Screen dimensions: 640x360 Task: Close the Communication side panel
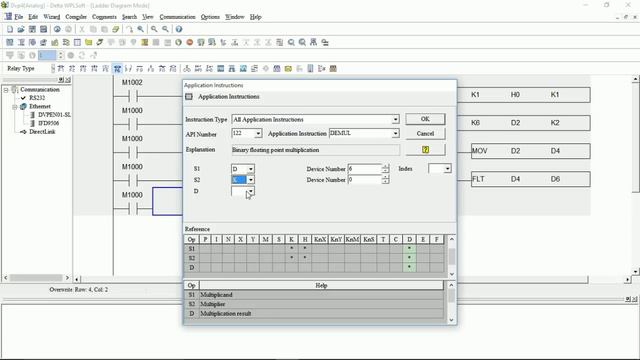point(68,80)
